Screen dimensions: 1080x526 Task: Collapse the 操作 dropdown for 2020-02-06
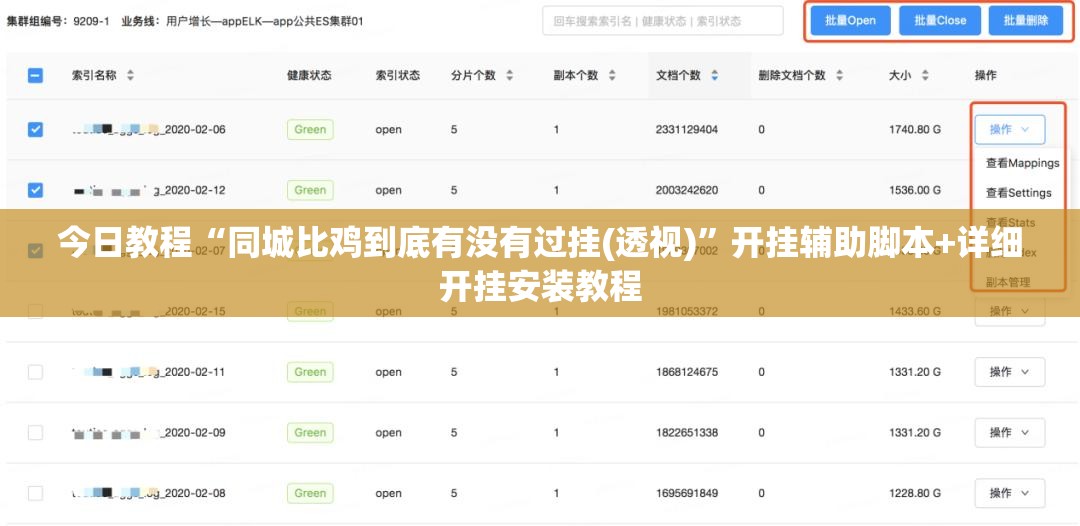point(1010,129)
